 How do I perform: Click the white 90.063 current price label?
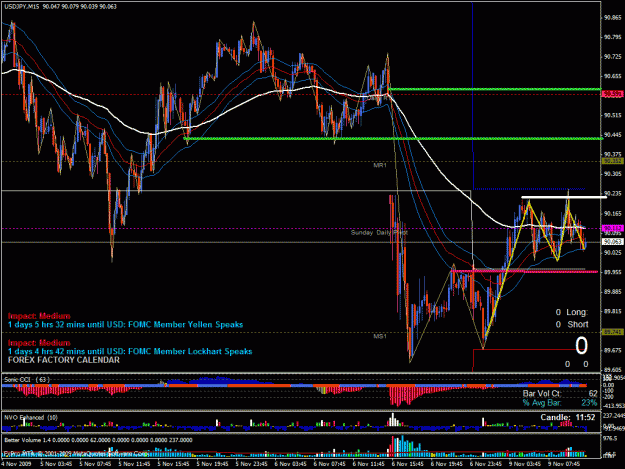(612, 242)
